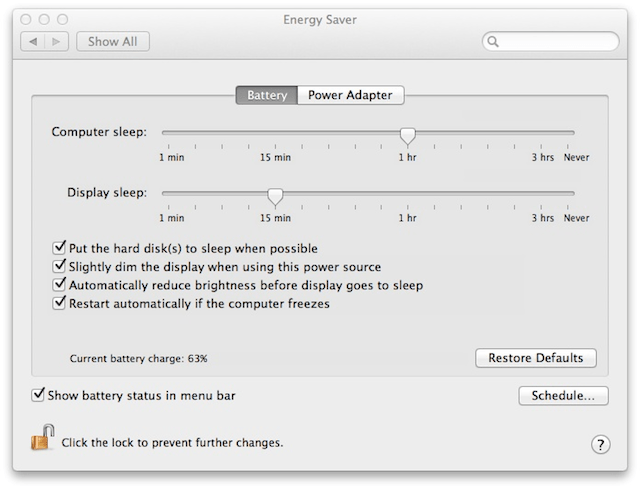Image resolution: width=640 pixels, height=489 pixels.
Task: Open the Help question mark button
Action: [601, 444]
